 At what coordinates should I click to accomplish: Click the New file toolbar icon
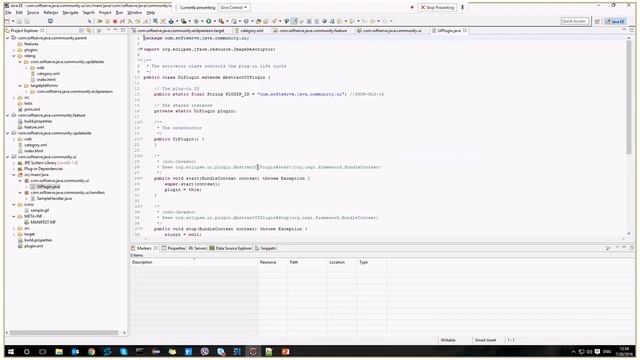point(8,21)
